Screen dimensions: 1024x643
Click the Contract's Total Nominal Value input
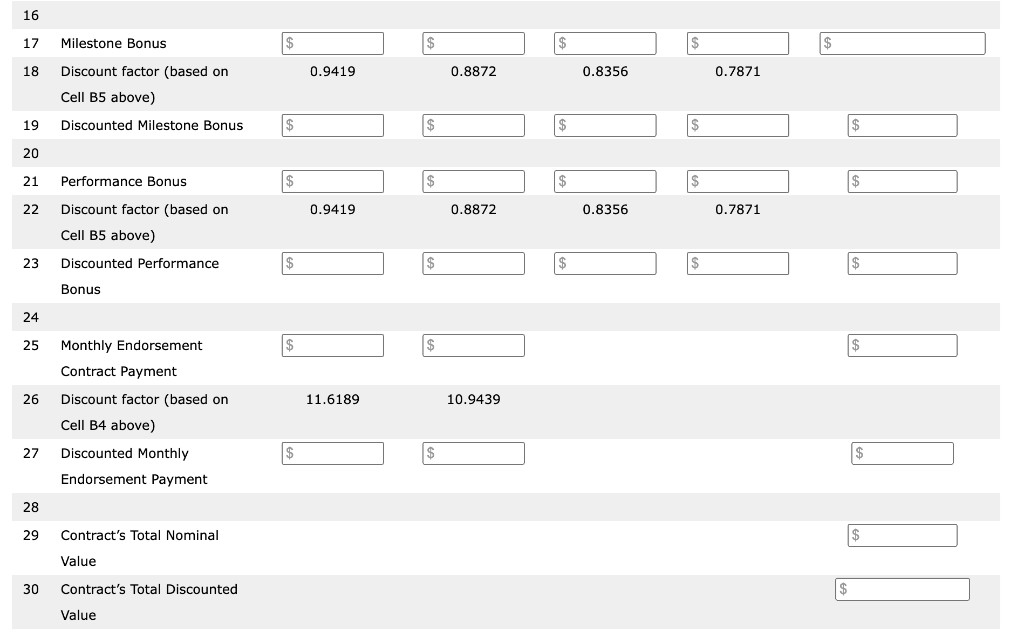[x=902, y=535]
